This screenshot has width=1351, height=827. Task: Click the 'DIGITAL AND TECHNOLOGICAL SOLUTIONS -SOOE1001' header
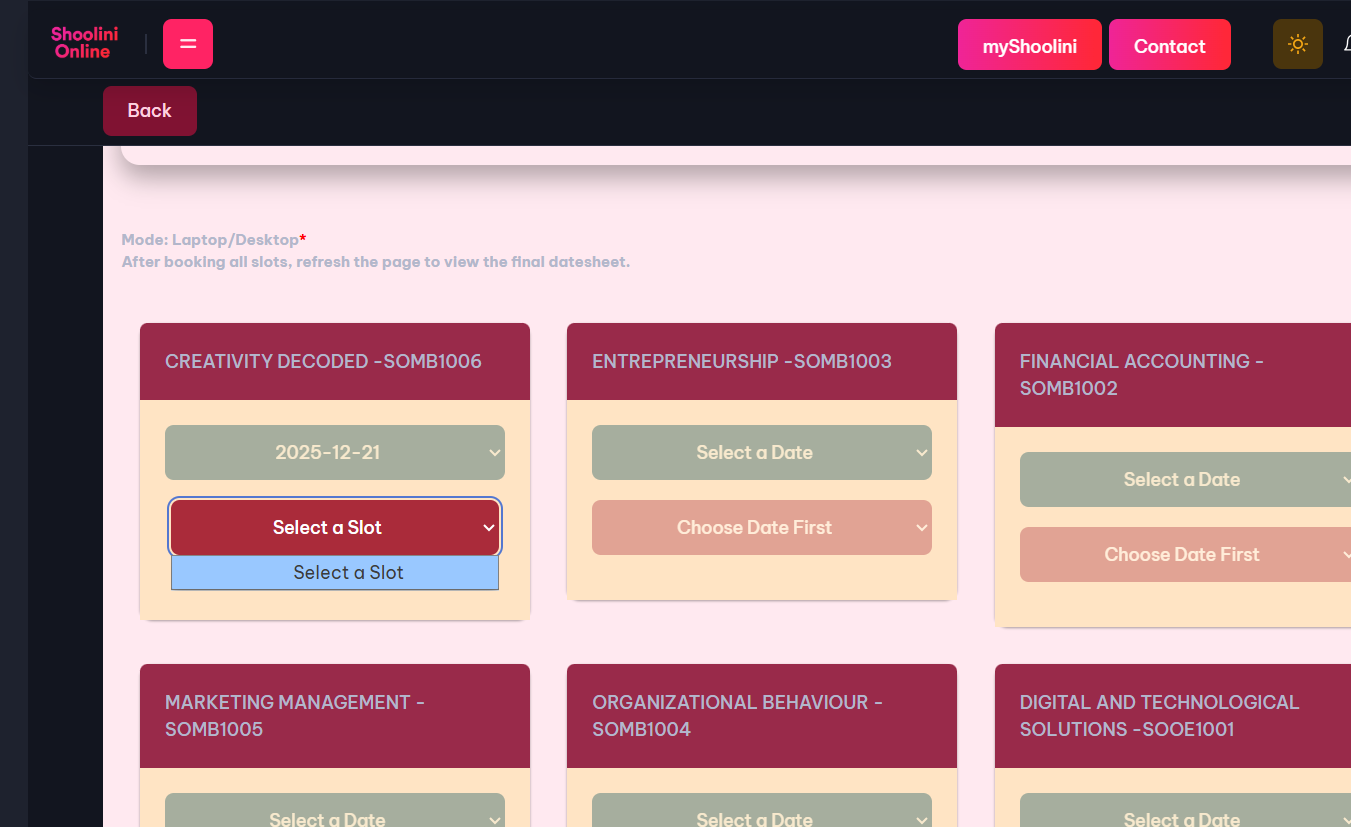[x=1173, y=716]
